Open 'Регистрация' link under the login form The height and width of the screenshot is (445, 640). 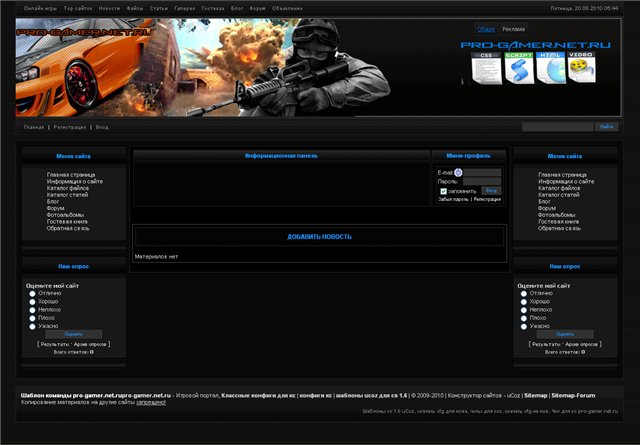487,199
